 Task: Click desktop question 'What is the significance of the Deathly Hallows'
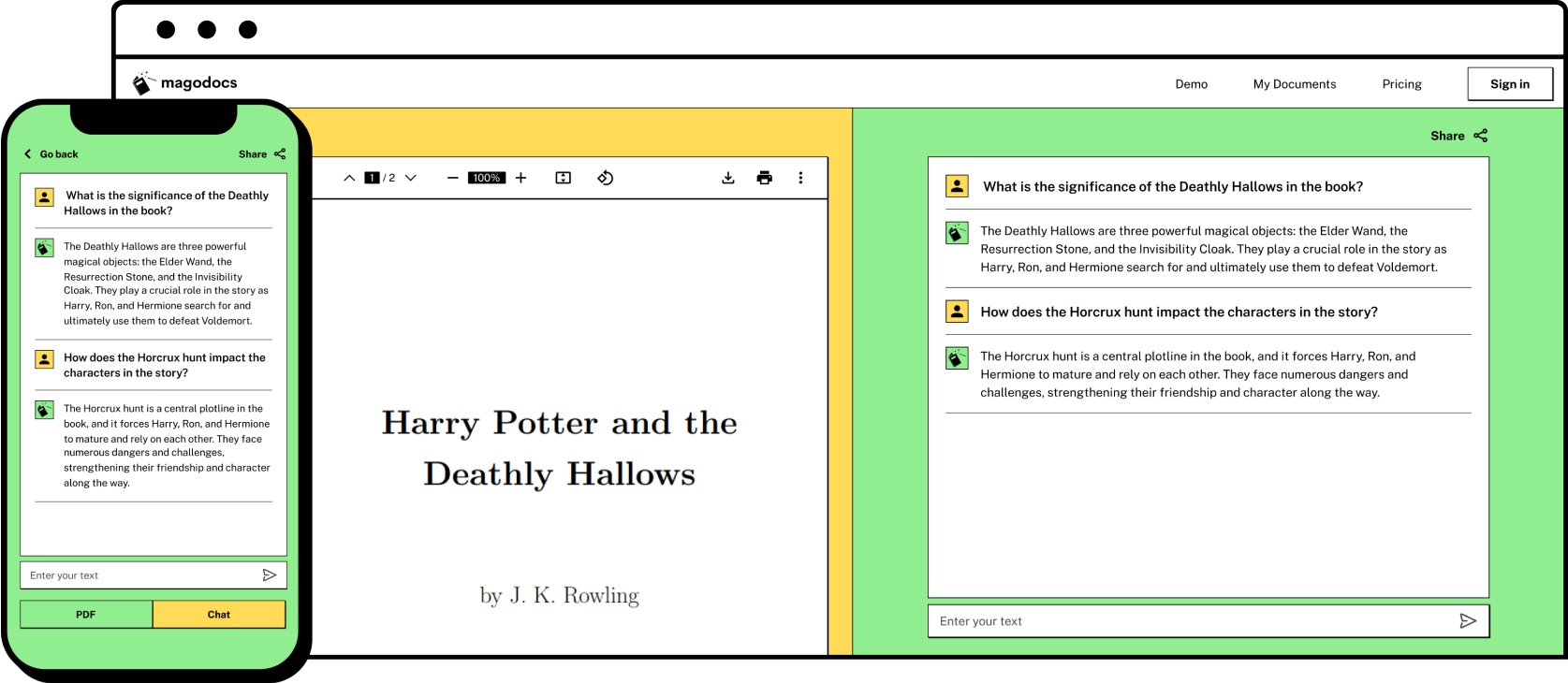(x=1172, y=187)
